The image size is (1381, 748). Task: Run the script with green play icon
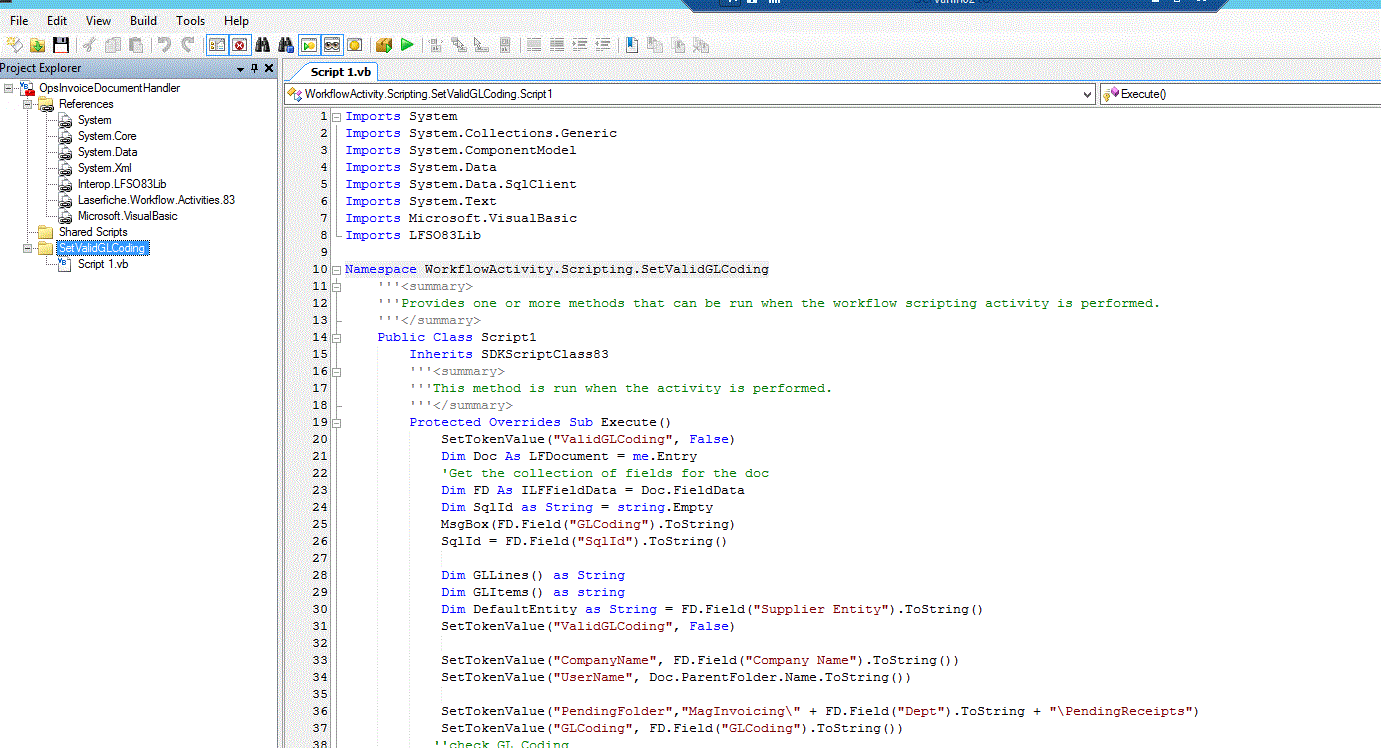406,45
